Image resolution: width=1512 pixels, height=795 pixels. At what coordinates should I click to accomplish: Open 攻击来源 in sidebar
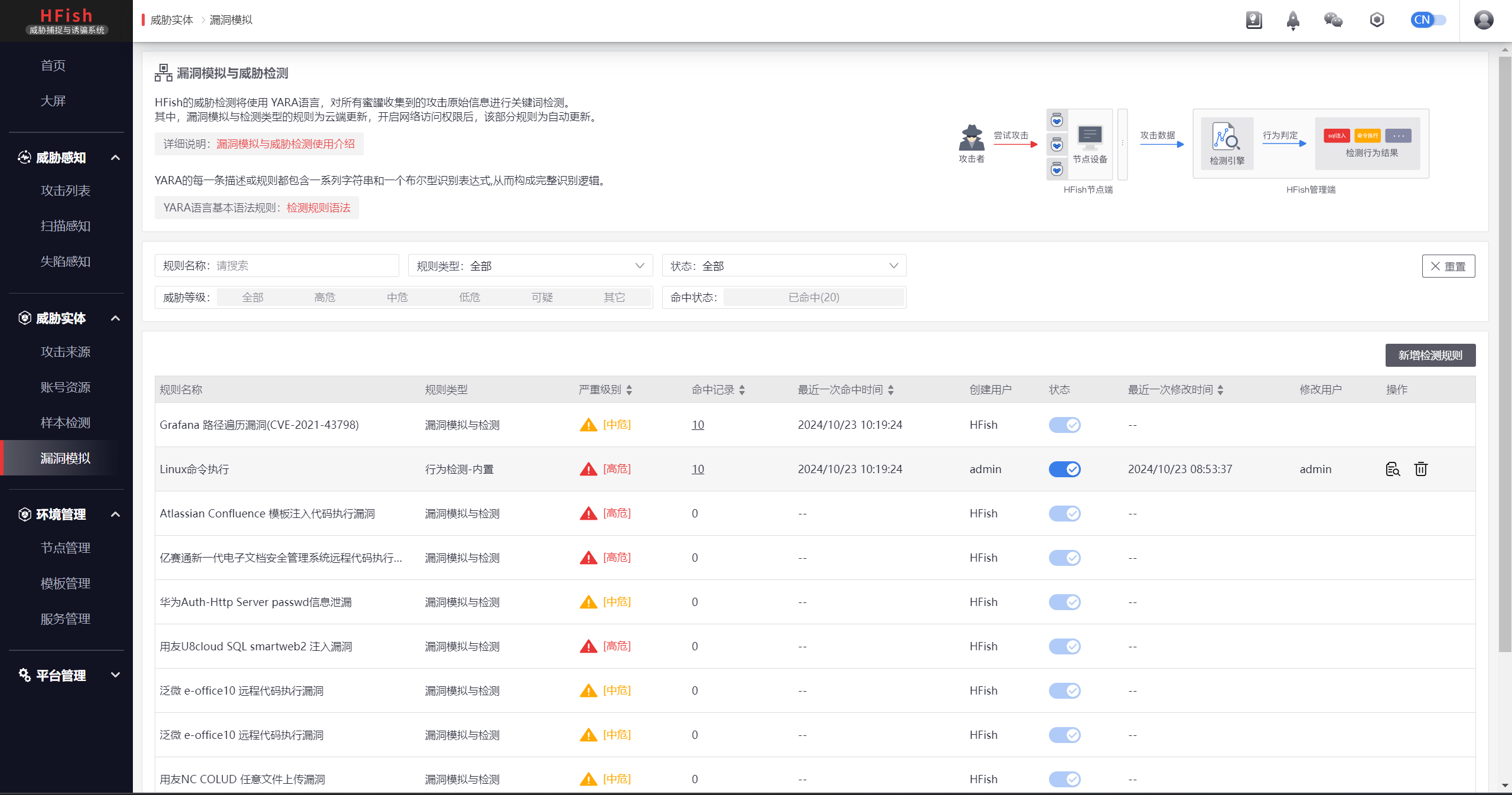(x=66, y=352)
